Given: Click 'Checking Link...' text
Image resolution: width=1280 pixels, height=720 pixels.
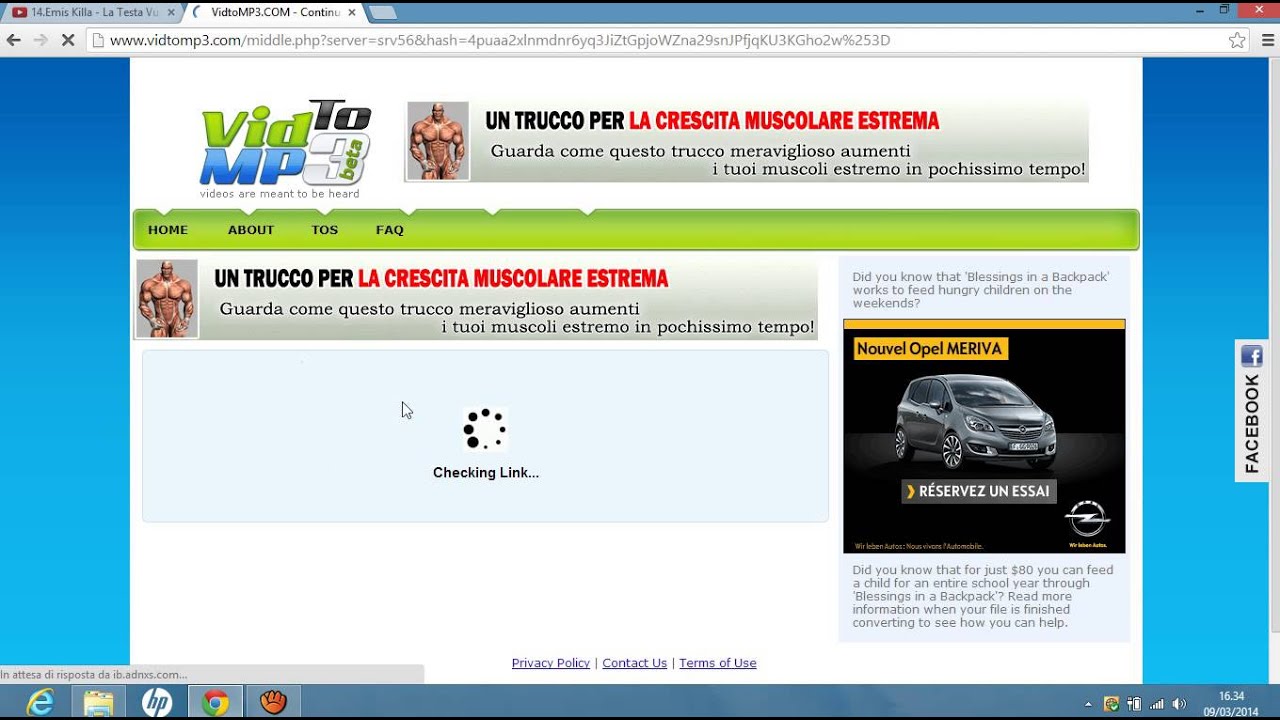Looking at the screenshot, I should point(486,473).
